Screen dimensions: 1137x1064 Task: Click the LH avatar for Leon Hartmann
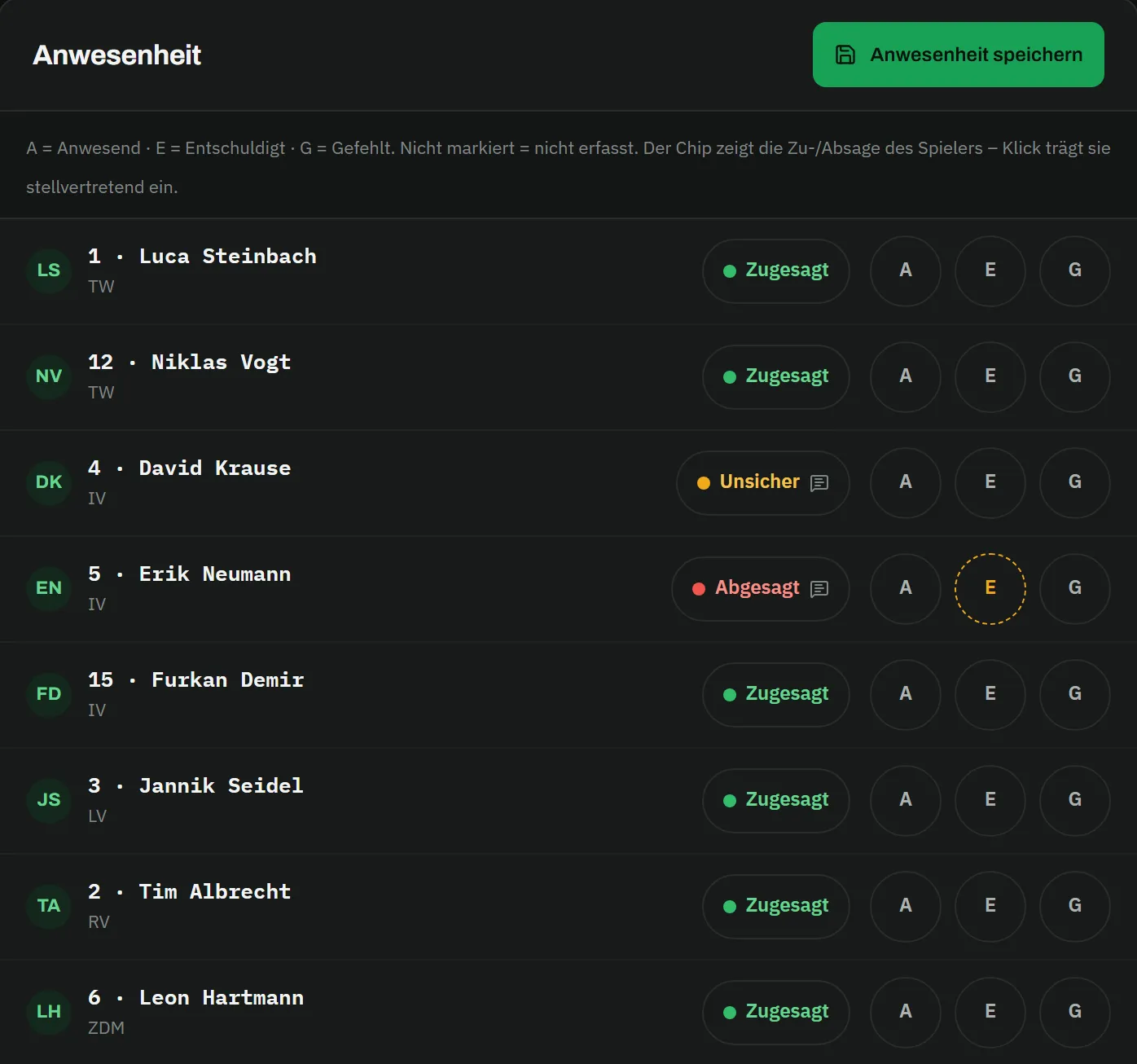tap(49, 1012)
